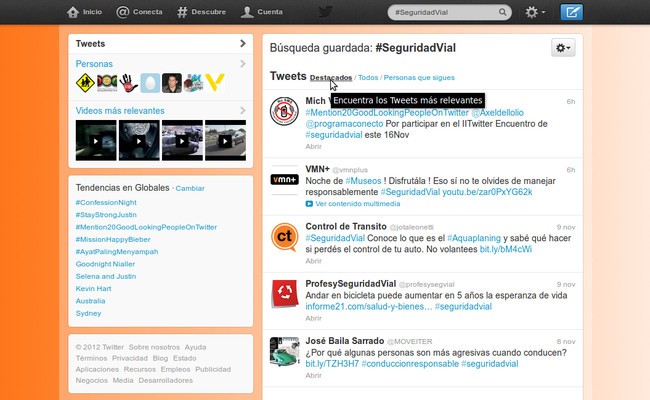Open the Ayuda footer link
The height and width of the screenshot is (400, 650).
tap(195, 347)
